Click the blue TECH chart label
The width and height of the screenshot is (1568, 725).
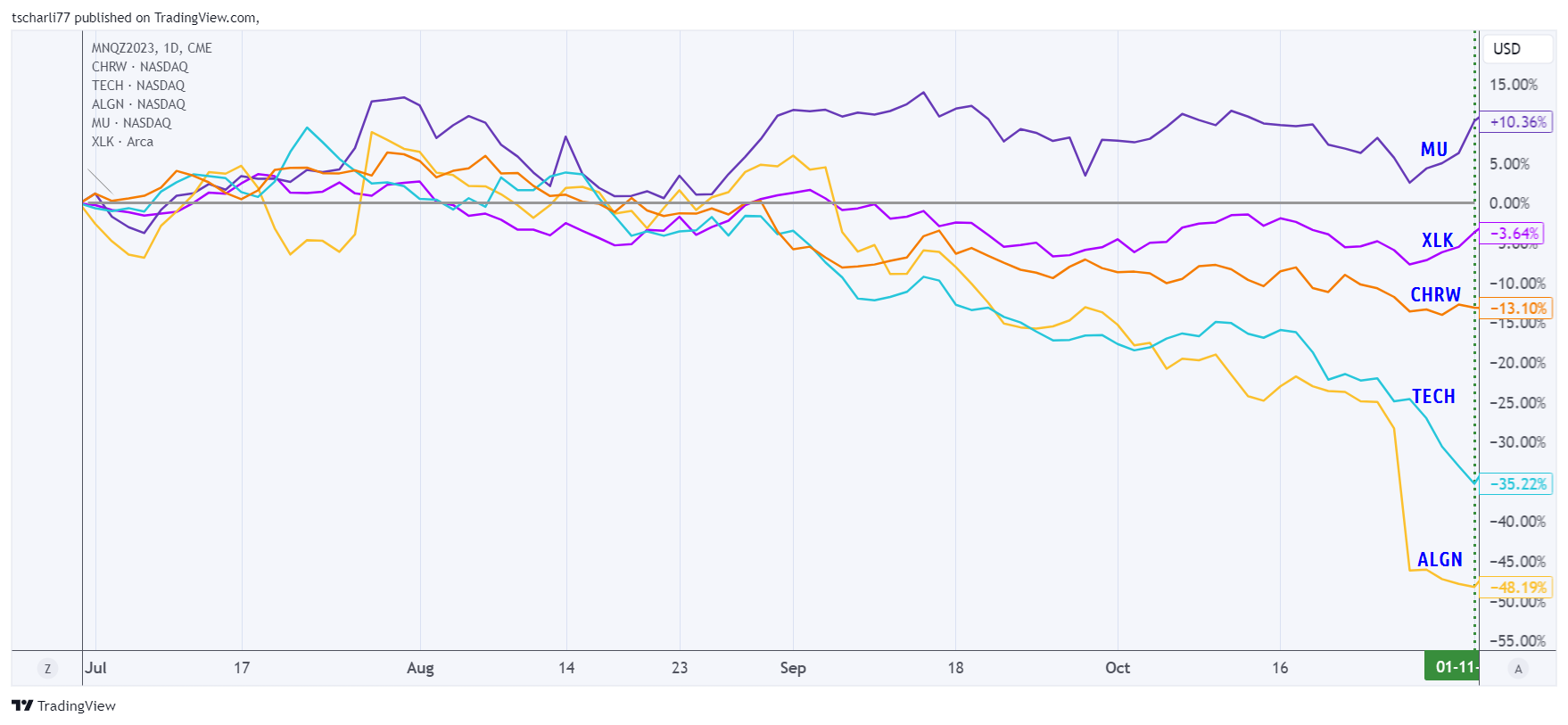click(x=1433, y=397)
